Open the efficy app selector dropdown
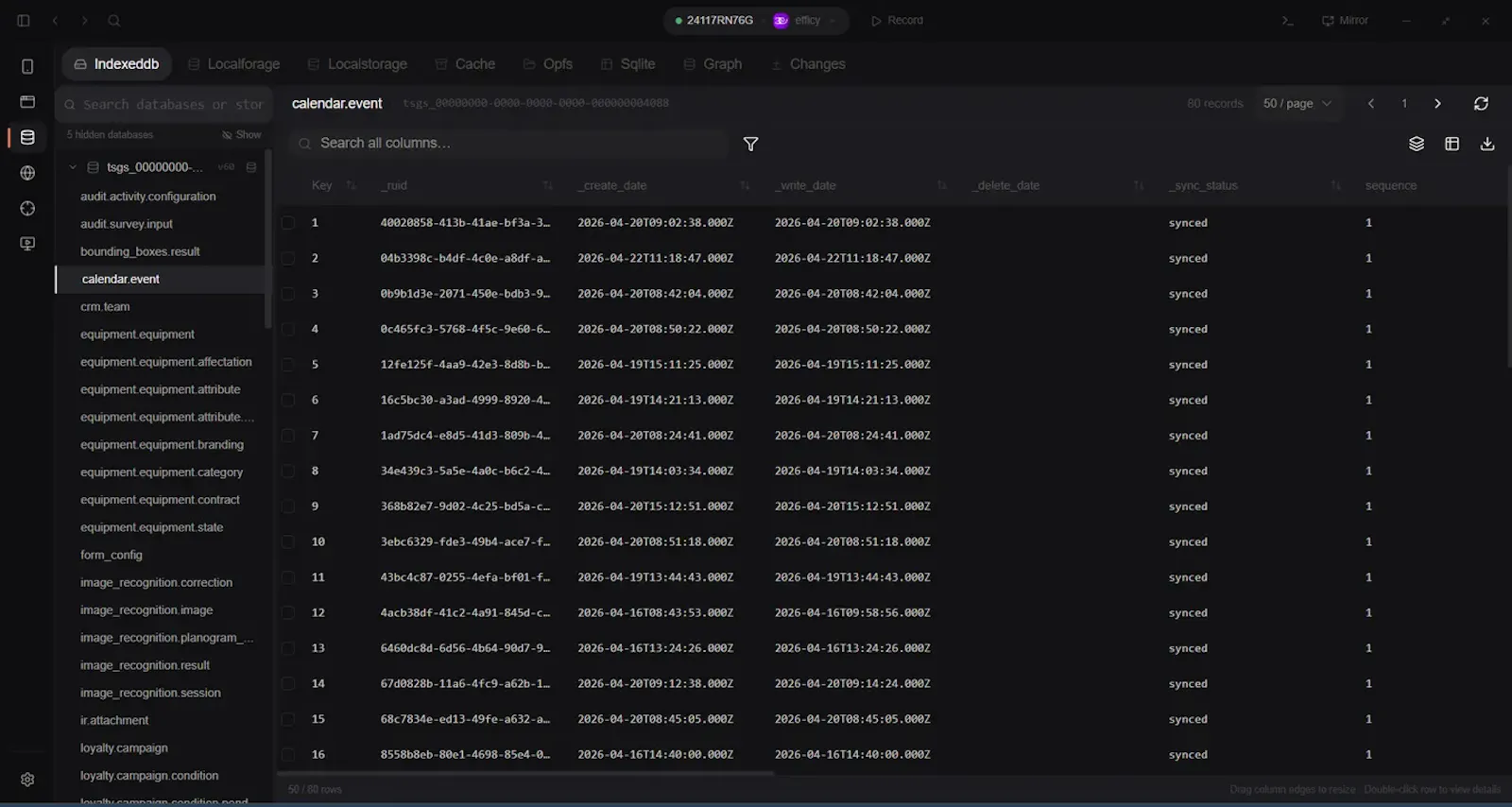Image resolution: width=1512 pixels, height=807 pixels. (805, 21)
